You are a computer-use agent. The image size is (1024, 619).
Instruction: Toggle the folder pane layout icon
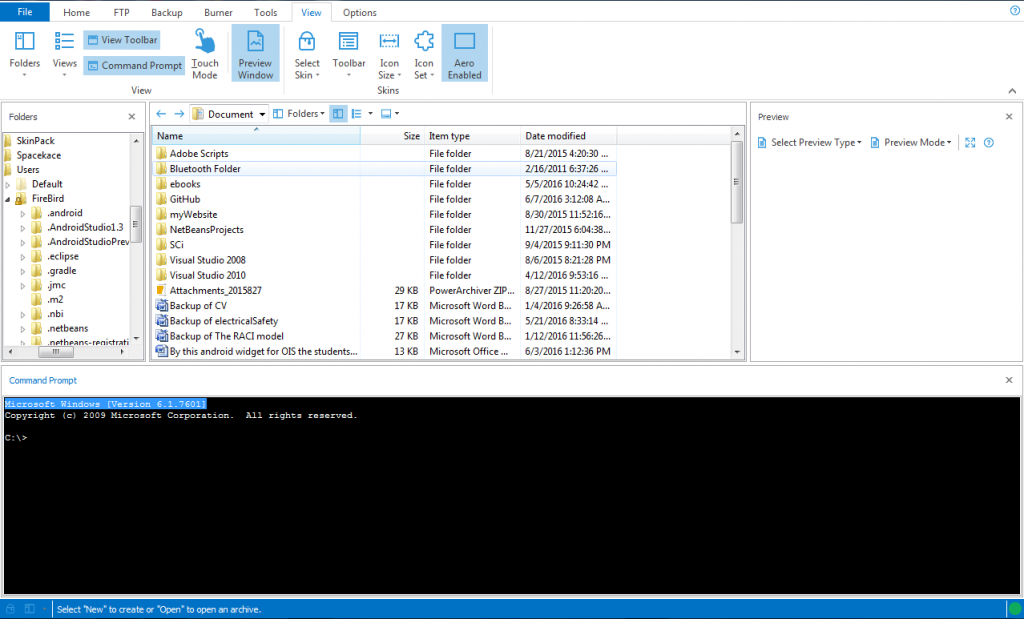(x=338, y=114)
